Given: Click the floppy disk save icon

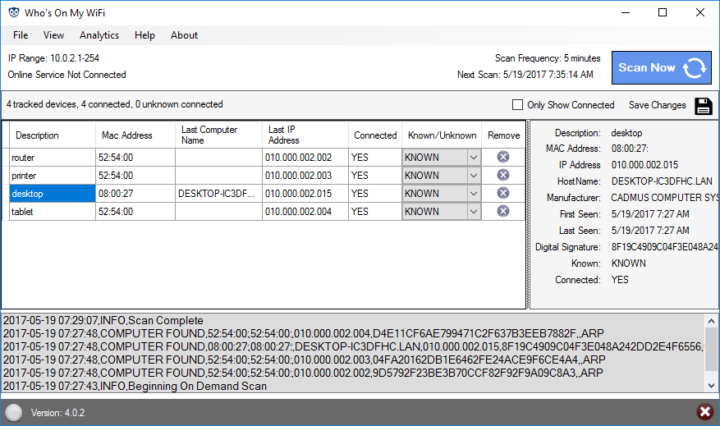Looking at the screenshot, I should (703, 105).
